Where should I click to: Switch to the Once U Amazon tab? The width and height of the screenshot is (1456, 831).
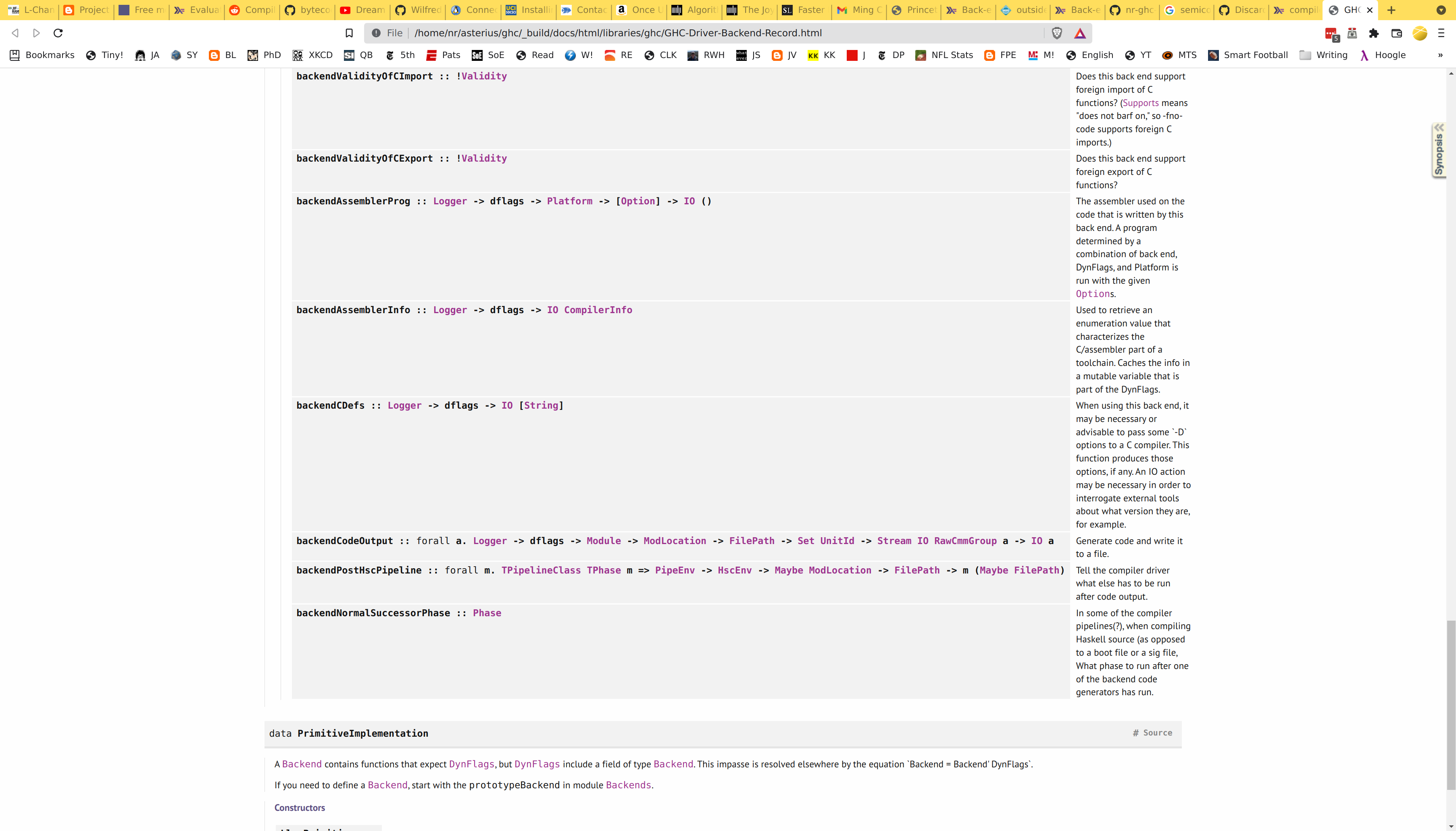point(639,10)
